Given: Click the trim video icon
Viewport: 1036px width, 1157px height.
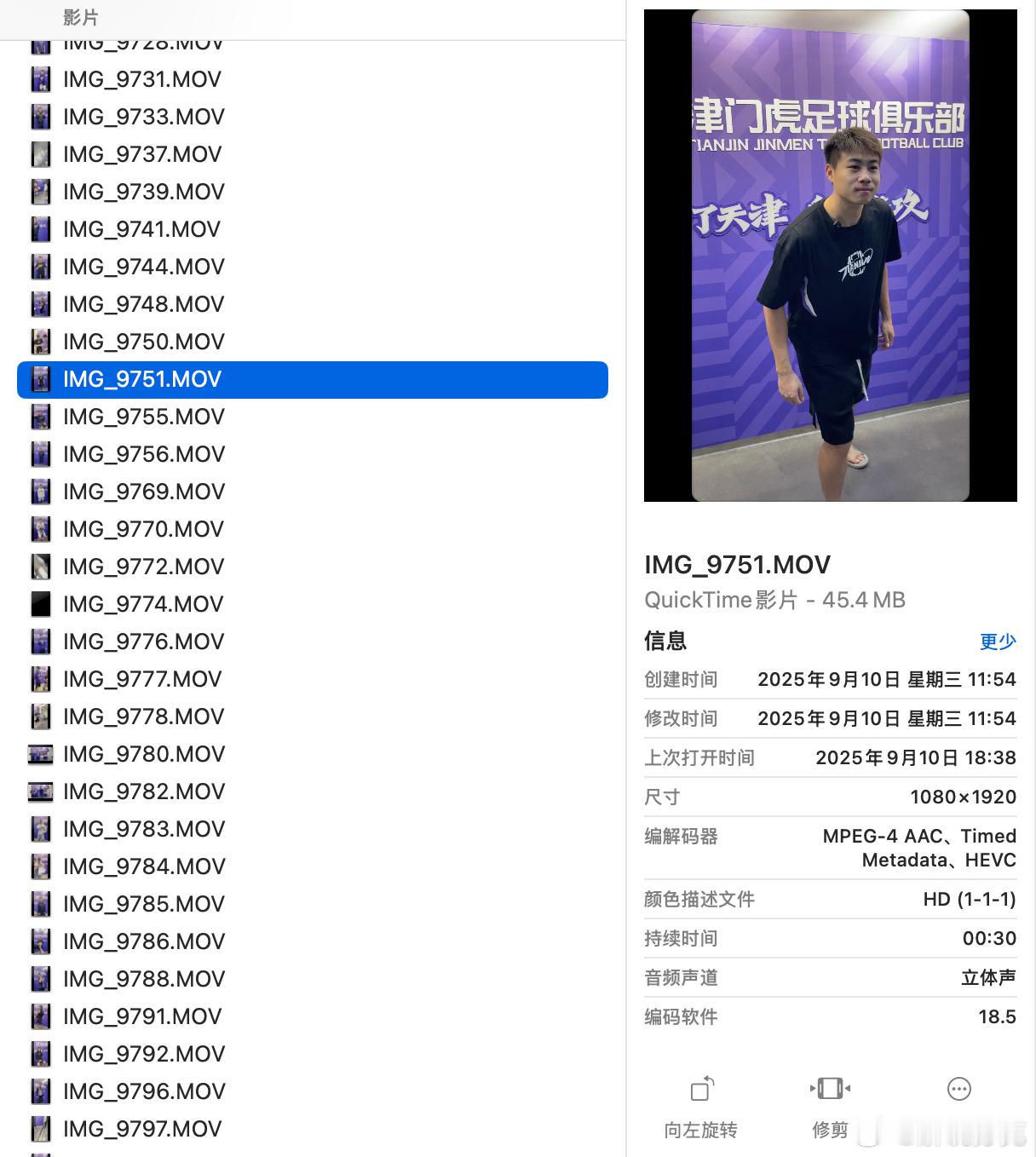Looking at the screenshot, I should [x=830, y=1088].
